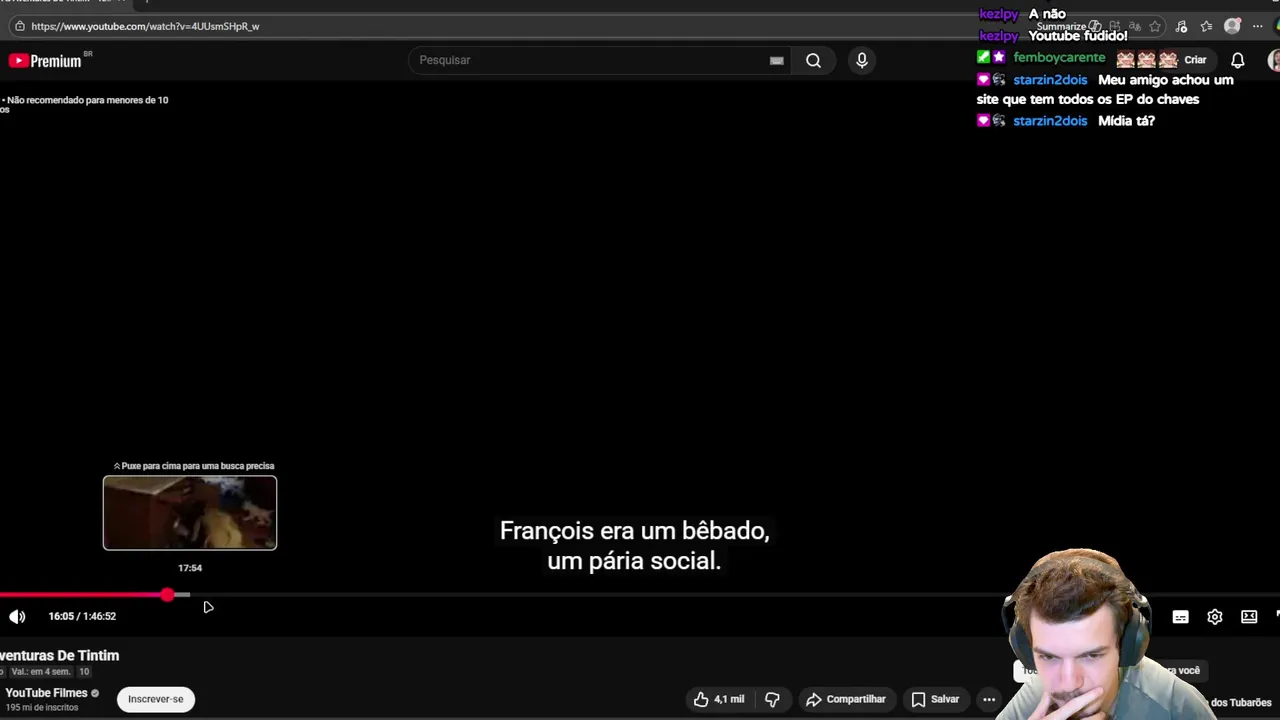Click the 17:54 seek timestamp
The image size is (1280, 720).
pos(190,568)
